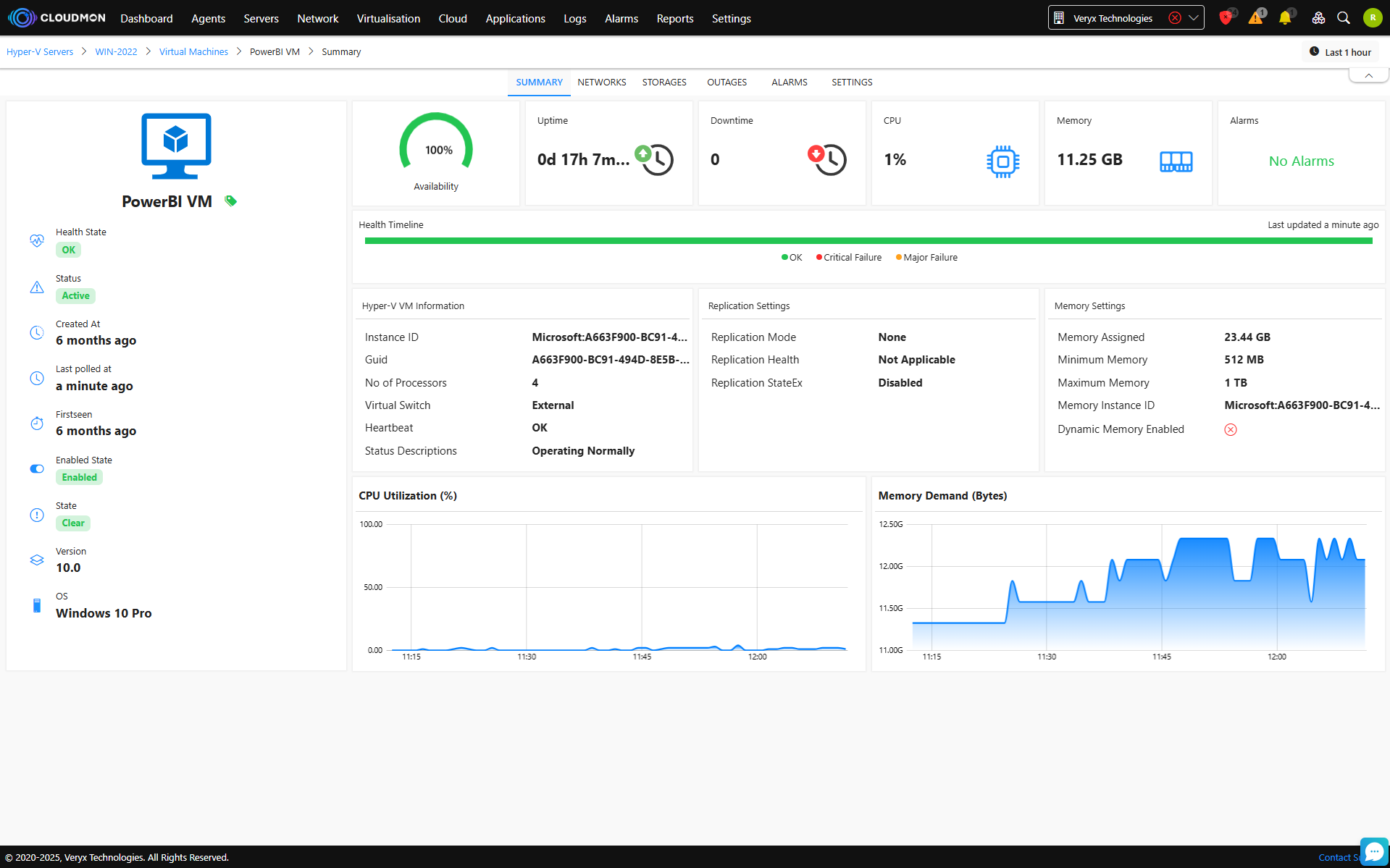Go to Hyper-V Servers breadcrumb link

[x=40, y=52]
